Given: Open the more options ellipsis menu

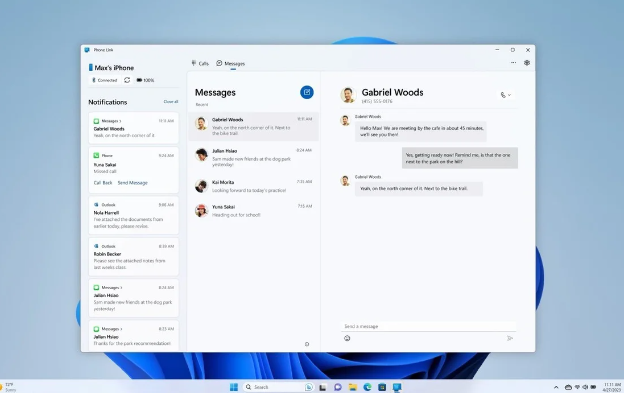Looking at the screenshot, I should point(513,63).
